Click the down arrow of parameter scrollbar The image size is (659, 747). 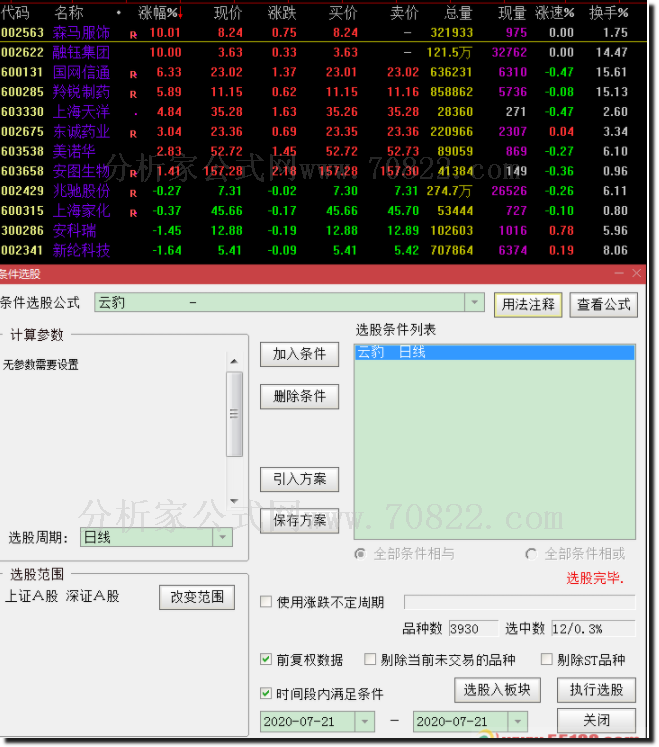(234, 501)
